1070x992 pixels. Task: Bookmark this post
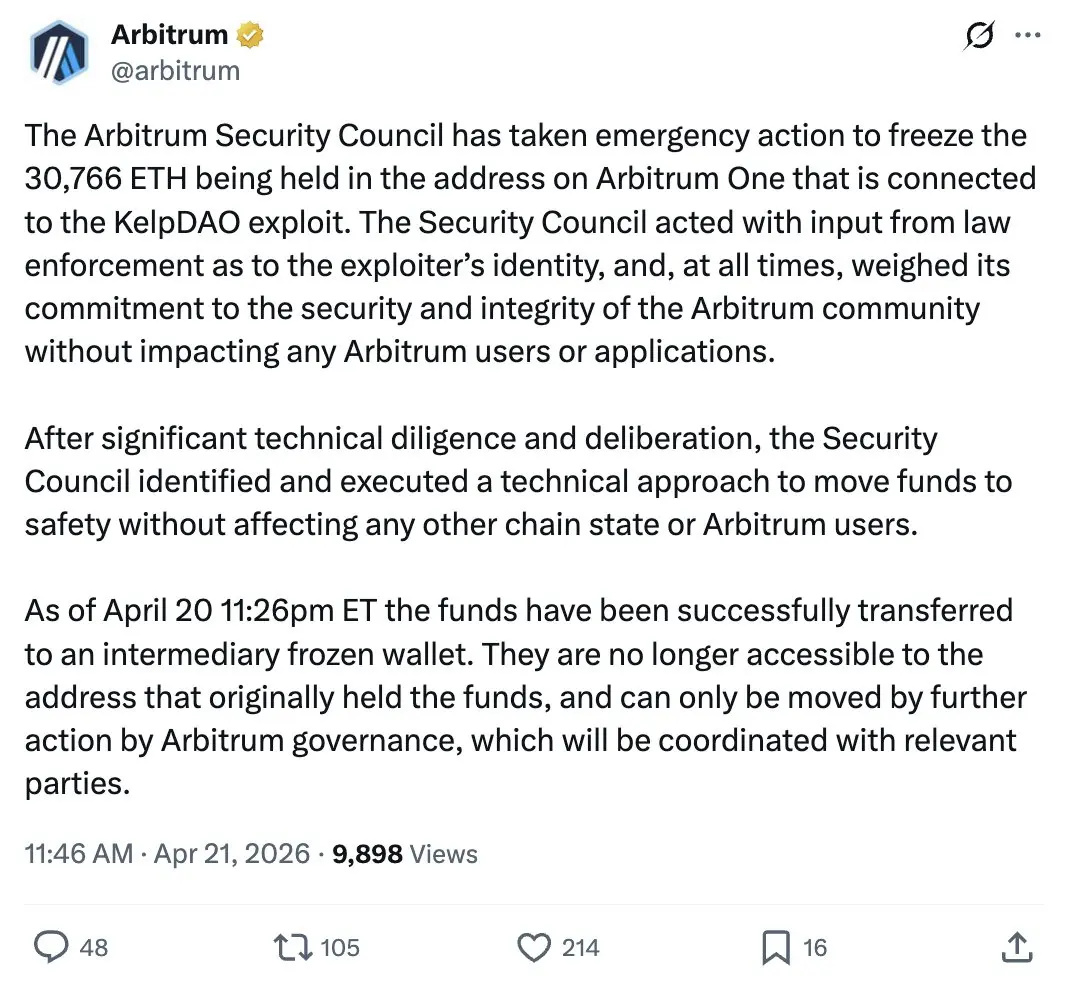[776, 946]
